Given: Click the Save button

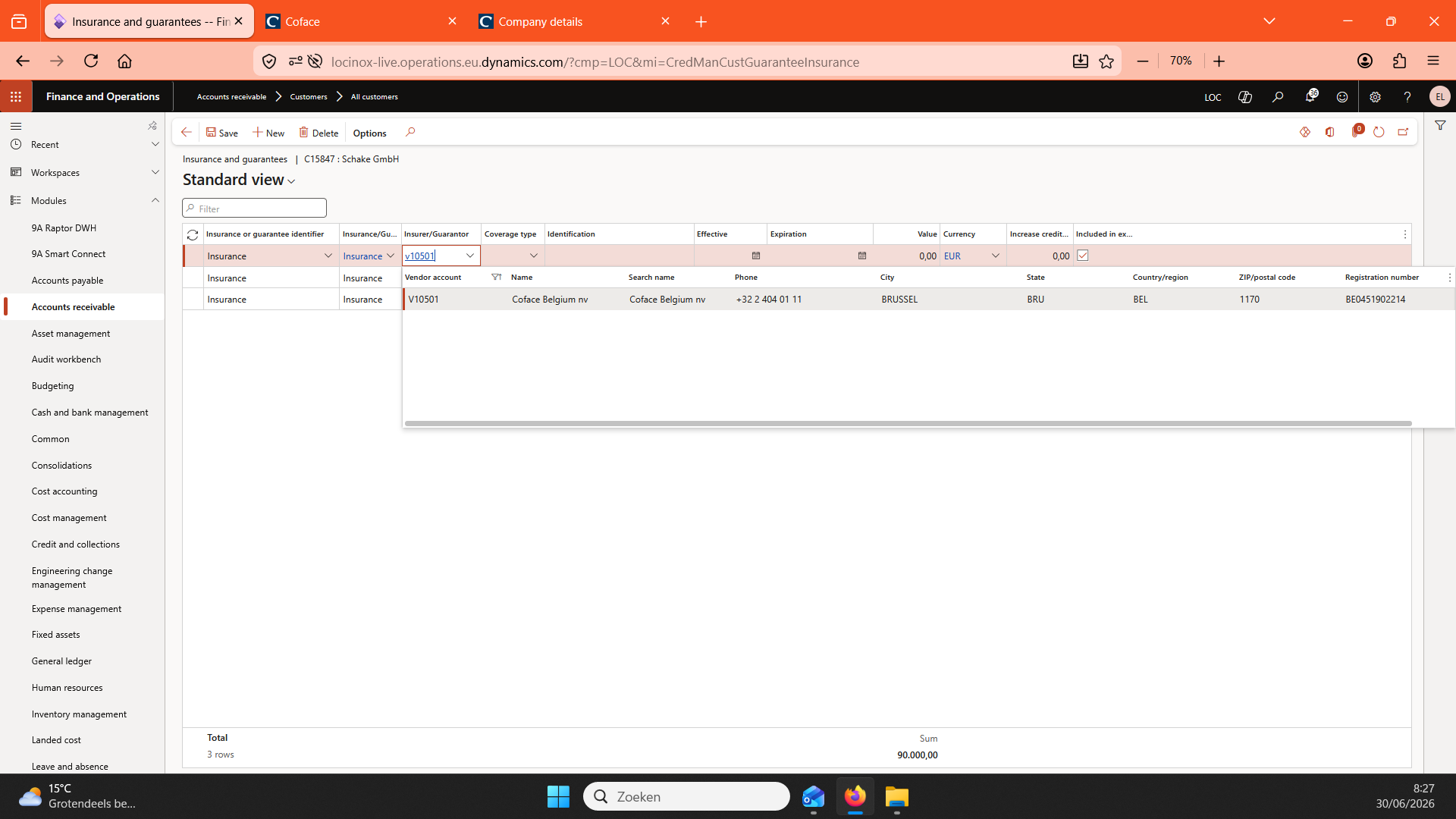Looking at the screenshot, I should pyautogui.click(x=222, y=133).
